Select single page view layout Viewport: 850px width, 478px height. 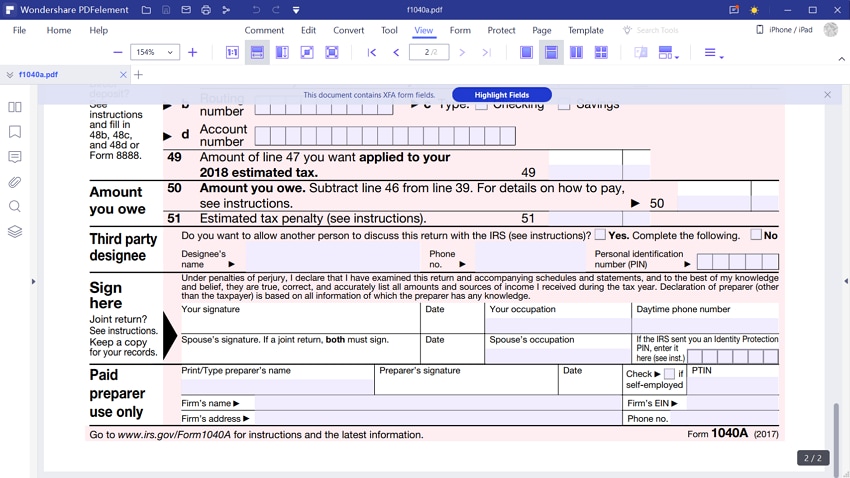pyautogui.click(x=526, y=53)
